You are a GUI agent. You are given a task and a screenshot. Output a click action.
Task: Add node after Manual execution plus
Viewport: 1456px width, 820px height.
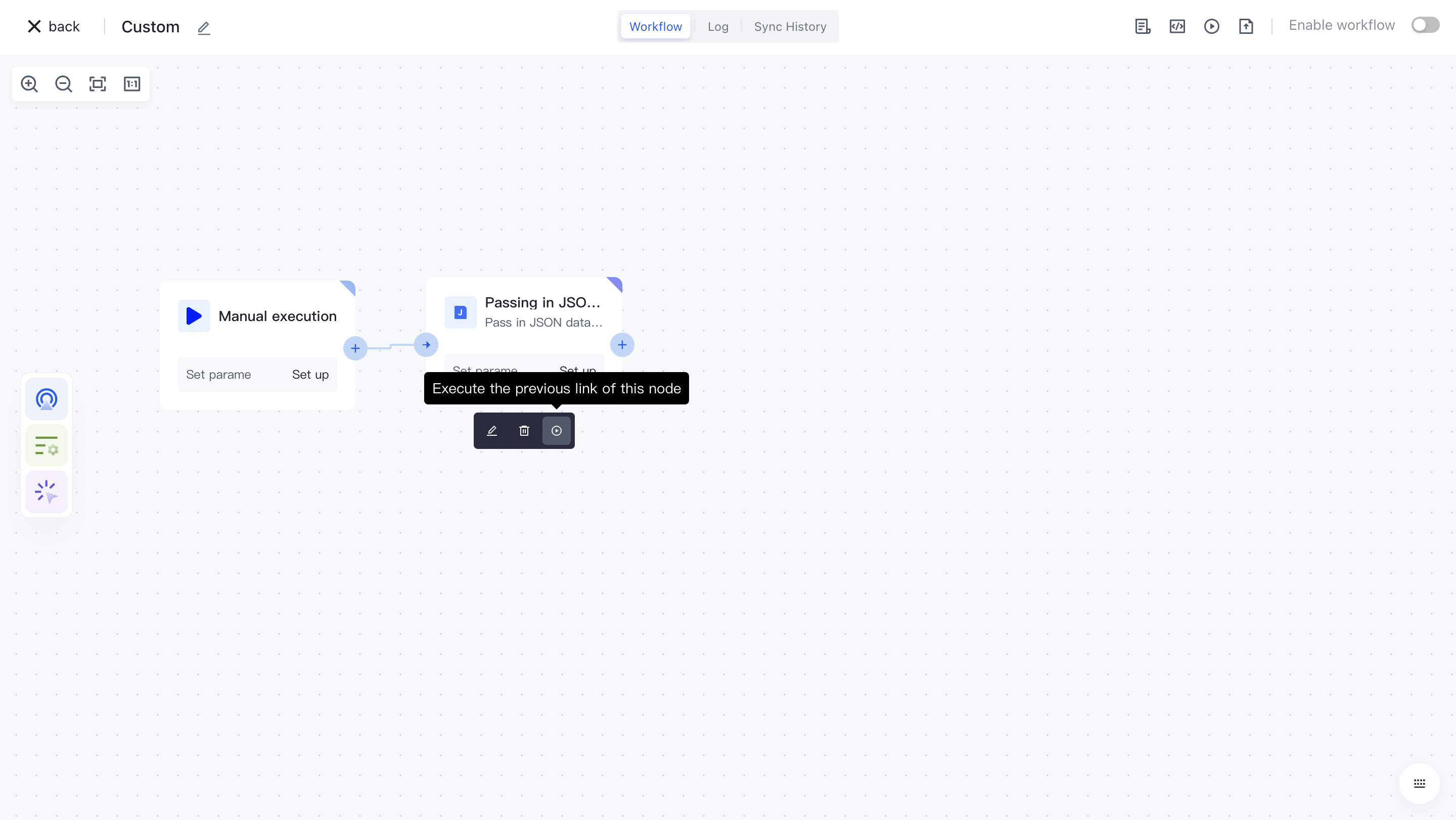355,348
